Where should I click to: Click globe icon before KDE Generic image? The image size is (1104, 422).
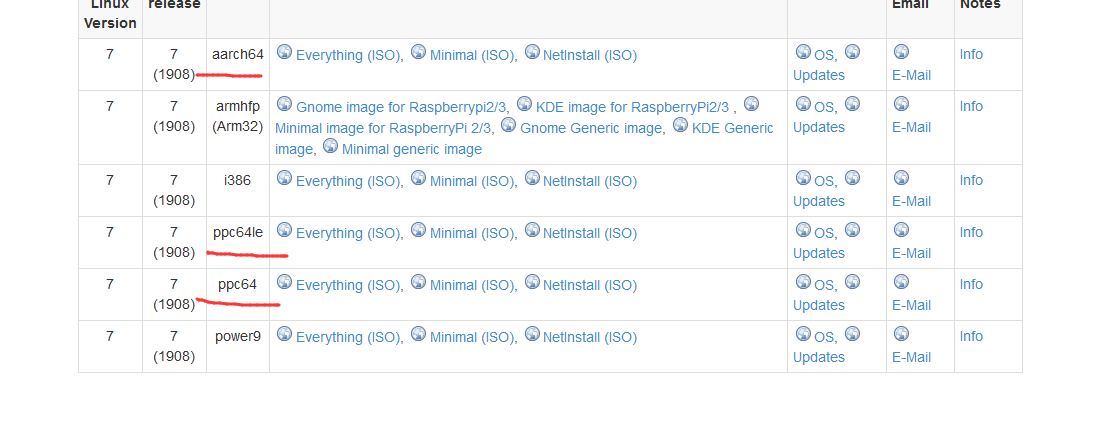pyautogui.click(x=681, y=125)
